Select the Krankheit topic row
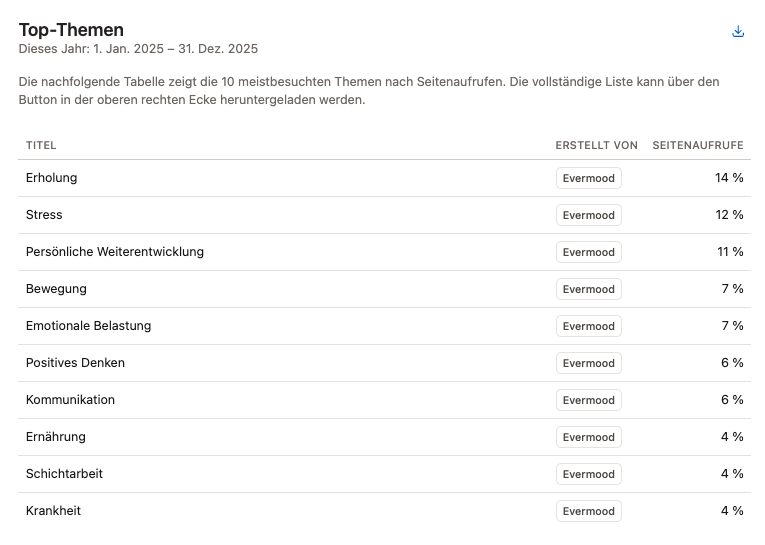Image resolution: width=765 pixels, height=545 pixels. click(x=53, y=511)
